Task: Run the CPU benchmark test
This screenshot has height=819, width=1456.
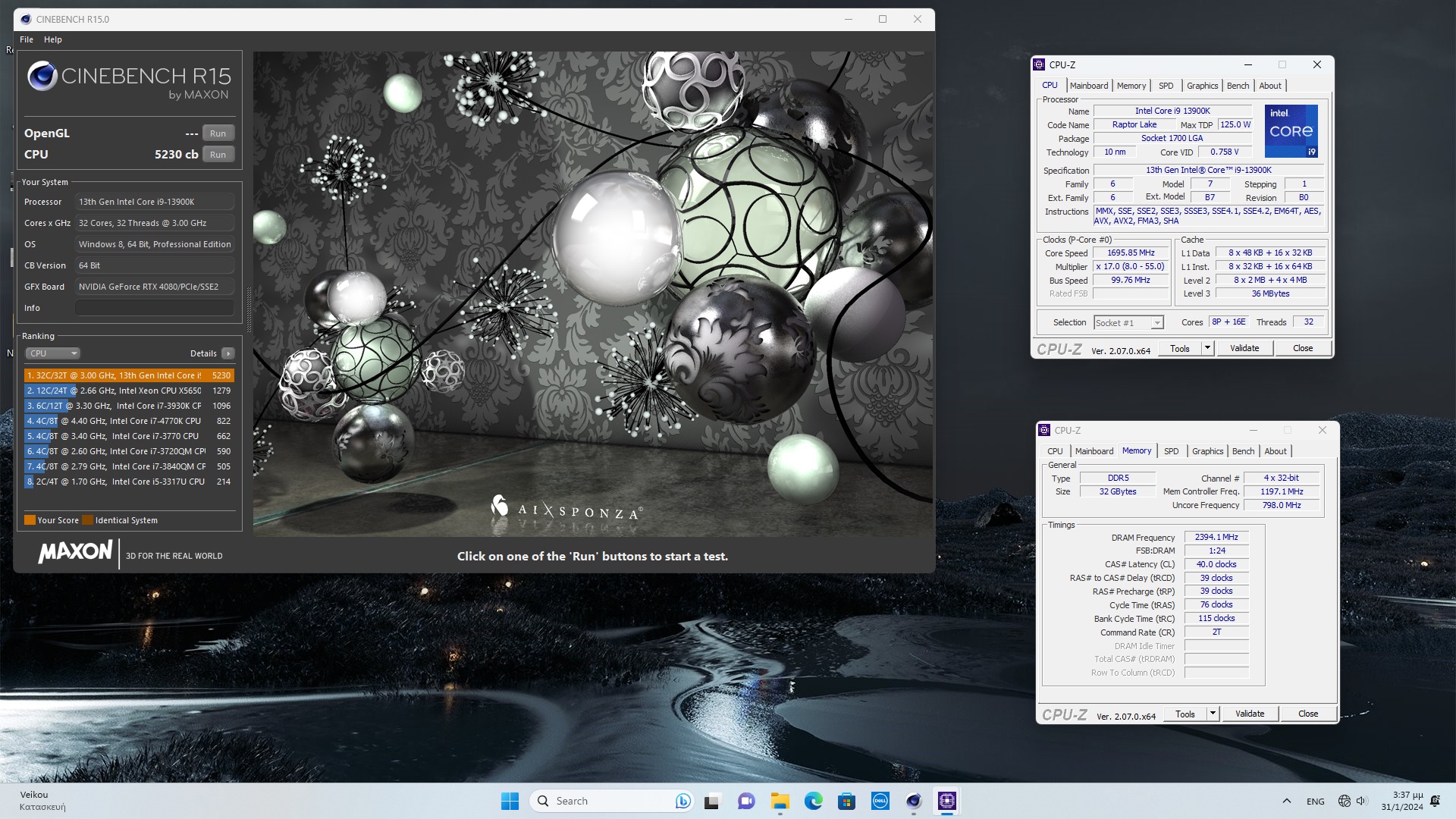Action: click(218, 155)
